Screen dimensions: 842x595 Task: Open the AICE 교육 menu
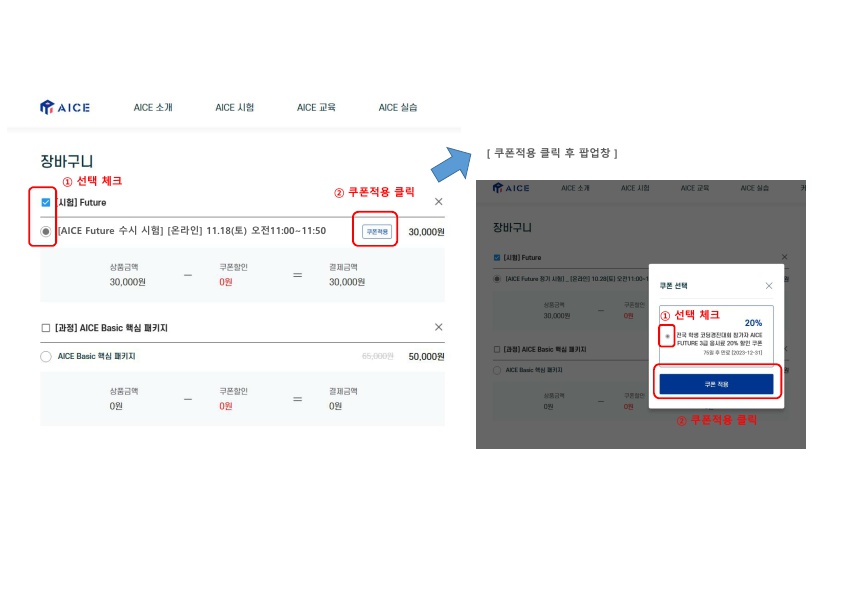pyautogui.click(x=316, y=107)
